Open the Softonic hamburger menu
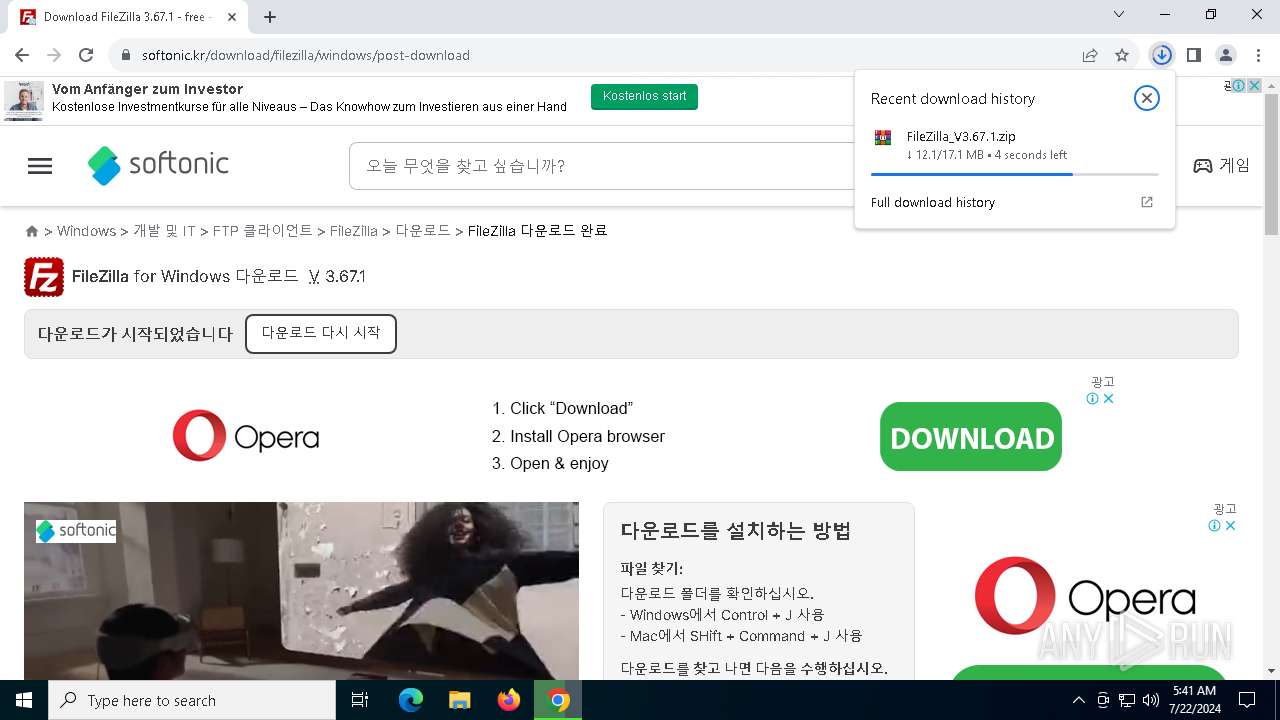1280x720 pixels. (40, 166)
